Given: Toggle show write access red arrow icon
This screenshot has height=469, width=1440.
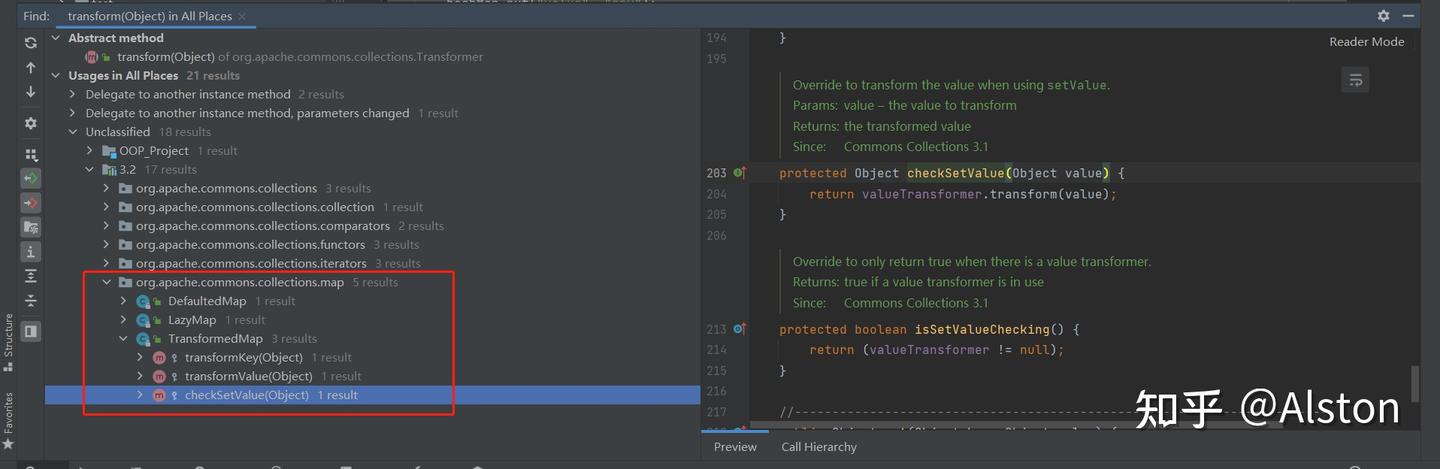Looking at the screenshot, I should coord(31,202).
